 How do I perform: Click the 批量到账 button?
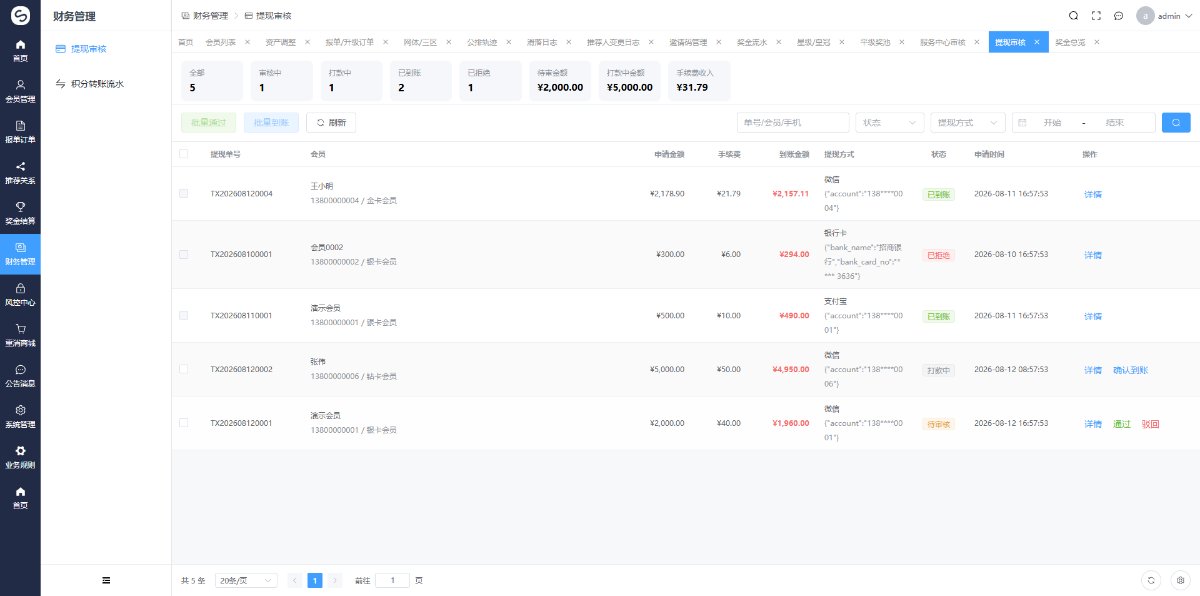point(271,122)
